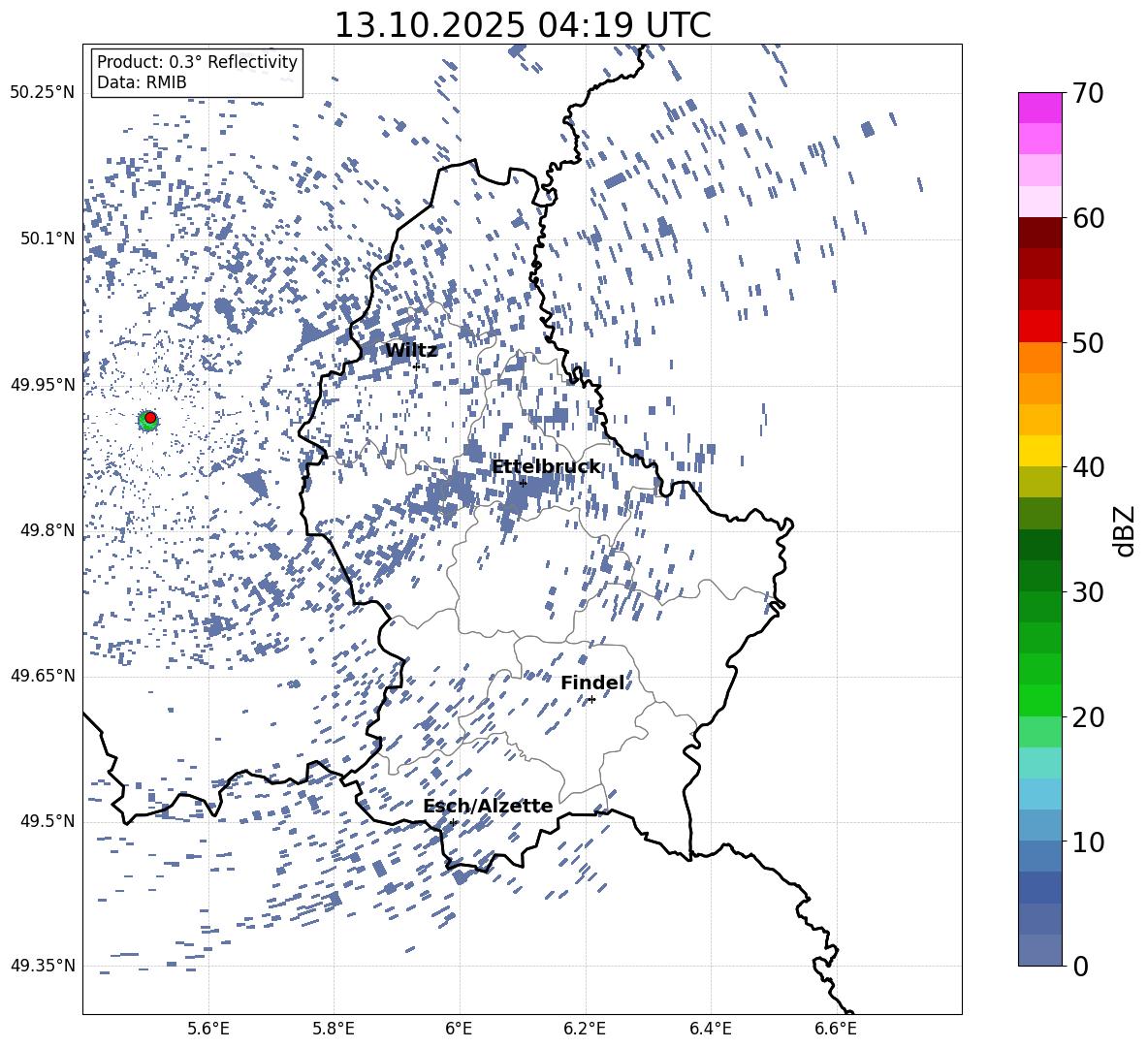Click the 49.65°N latitude label
Image resolution: width=1148 pixels, height=1048 pixels.
pos(43,676)
